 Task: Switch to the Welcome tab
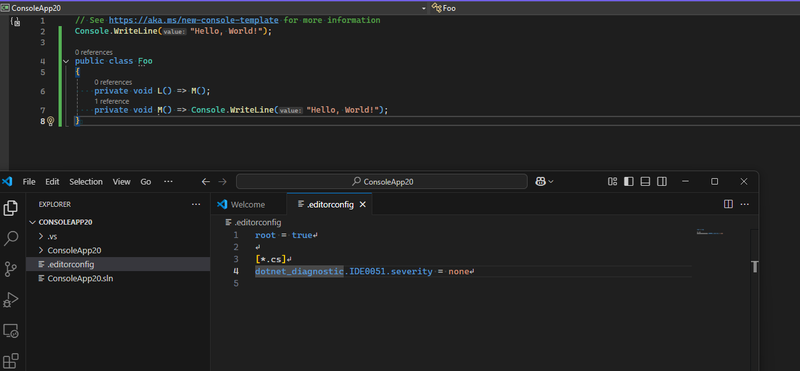coord(248,205)
